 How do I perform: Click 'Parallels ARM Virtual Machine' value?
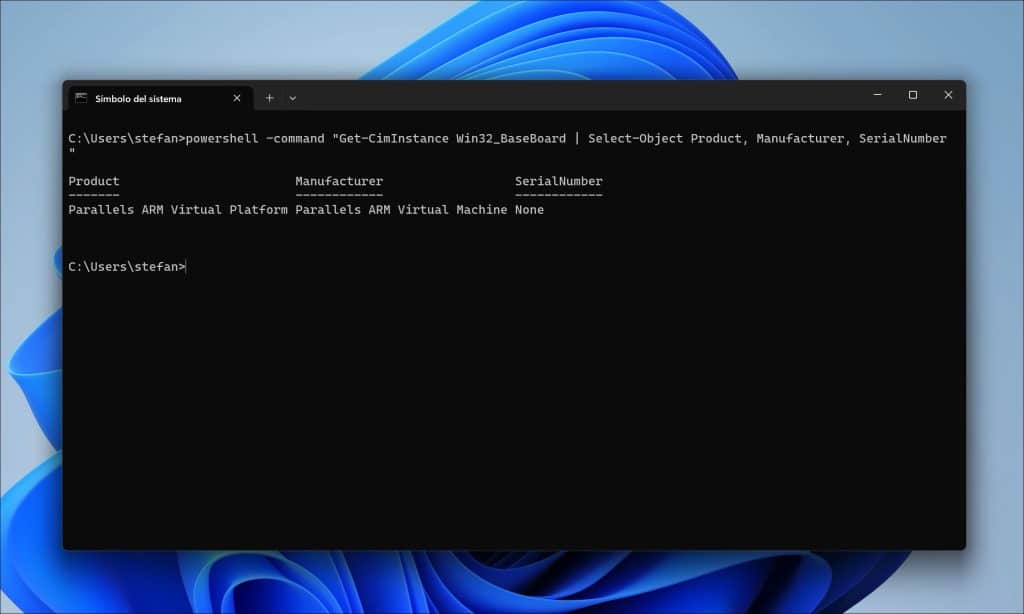click(x=401, y=210)
